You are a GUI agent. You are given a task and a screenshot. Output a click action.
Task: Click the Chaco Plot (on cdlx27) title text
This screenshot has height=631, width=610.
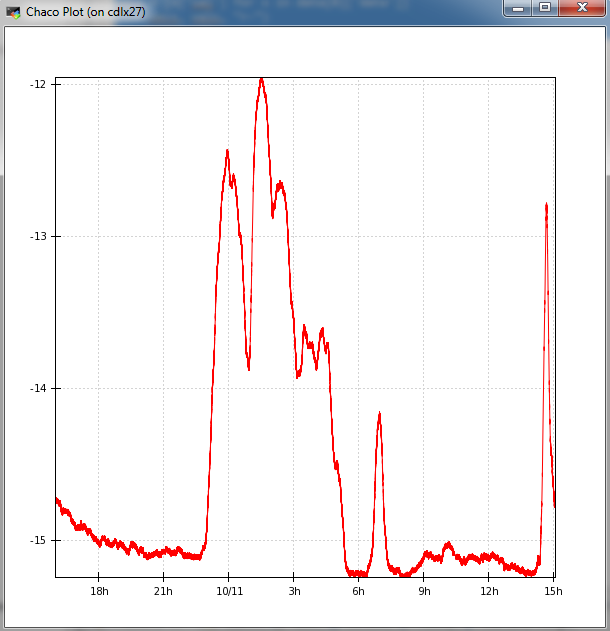pos(85,12)
